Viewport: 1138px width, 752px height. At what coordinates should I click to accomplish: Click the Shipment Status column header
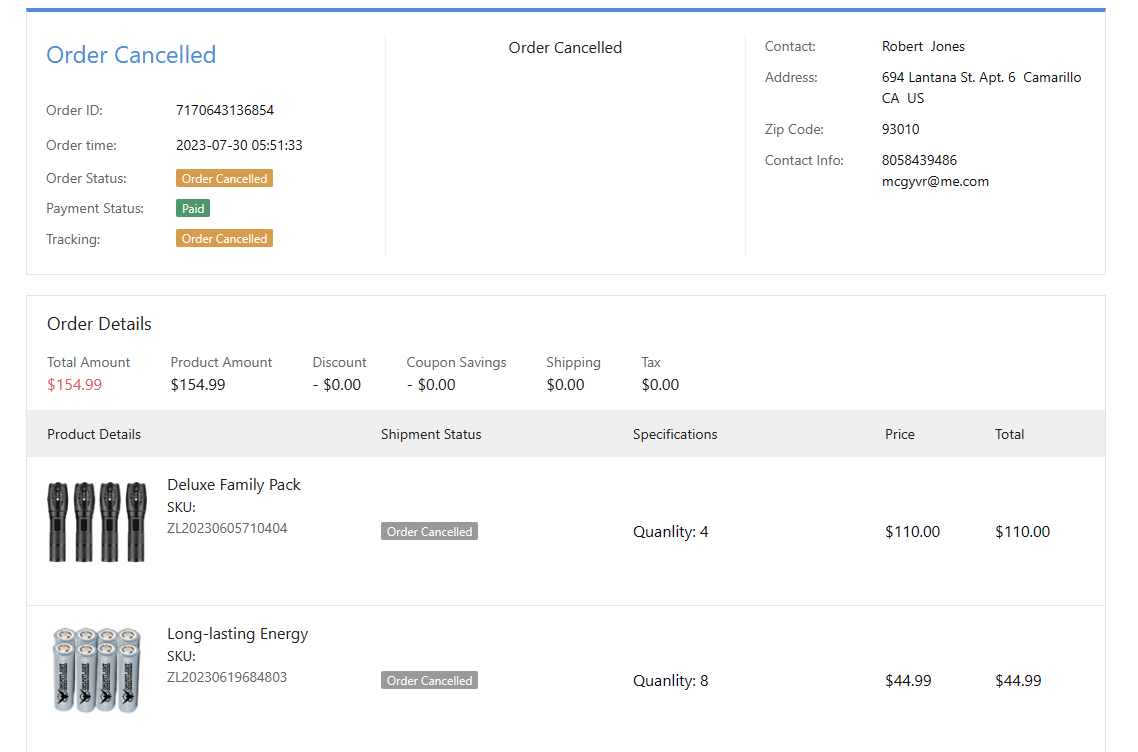tap(431, 435)
